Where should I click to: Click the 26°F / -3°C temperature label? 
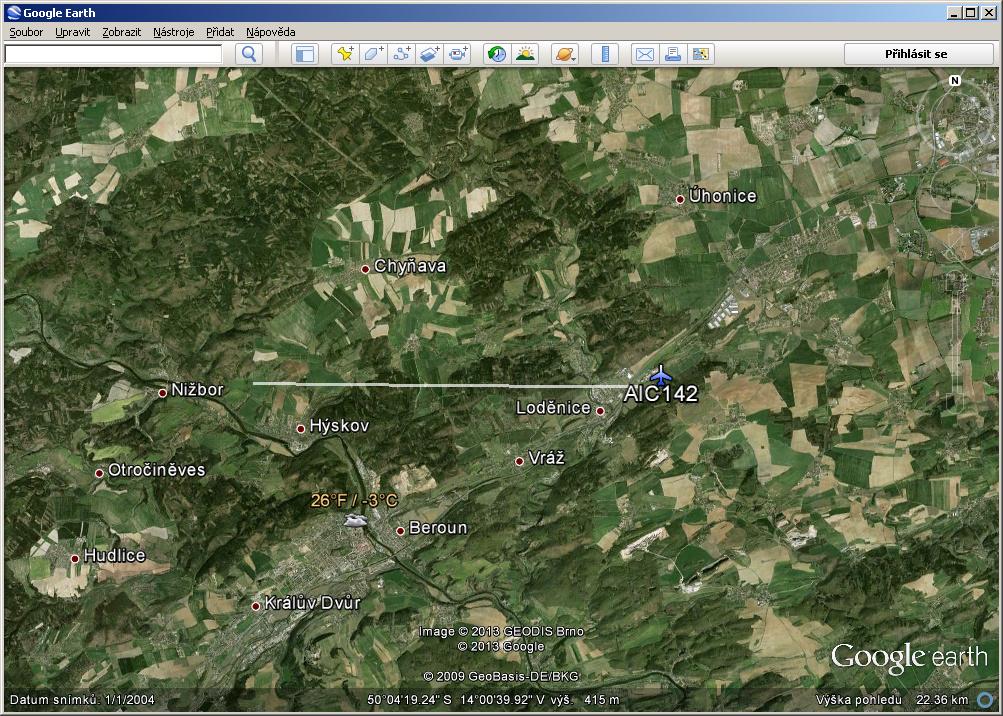pos(354,500)
